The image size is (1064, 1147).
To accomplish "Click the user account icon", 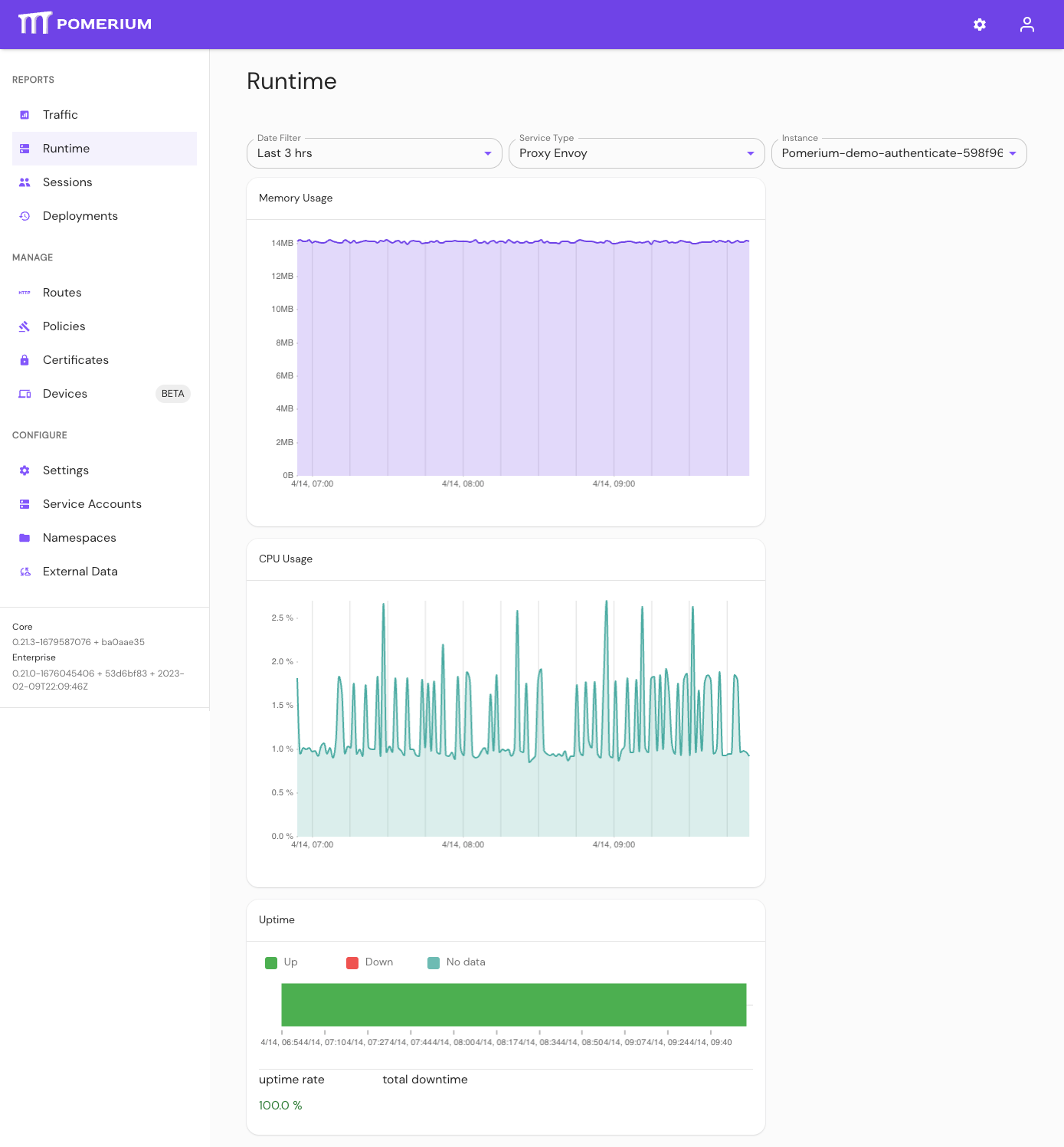I will click(1027, 24).
